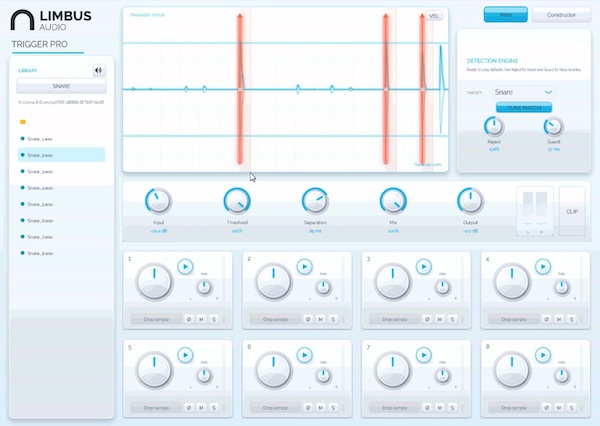Solo slot 8 with the S button

[572, 408]
